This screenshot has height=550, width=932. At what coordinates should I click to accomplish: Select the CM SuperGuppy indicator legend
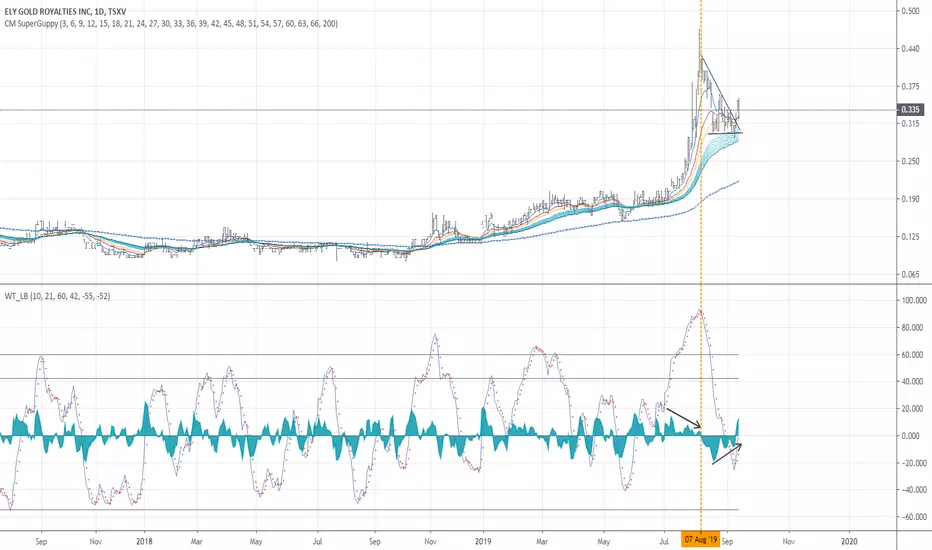pyautogui.click(x=171, y=24)
